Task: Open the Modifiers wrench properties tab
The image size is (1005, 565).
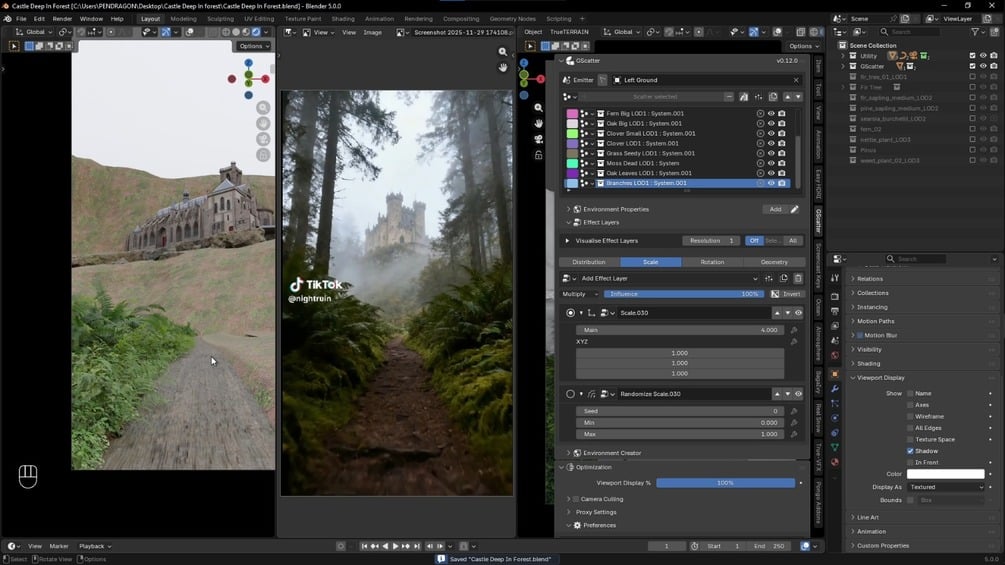Action: [835, 389]
